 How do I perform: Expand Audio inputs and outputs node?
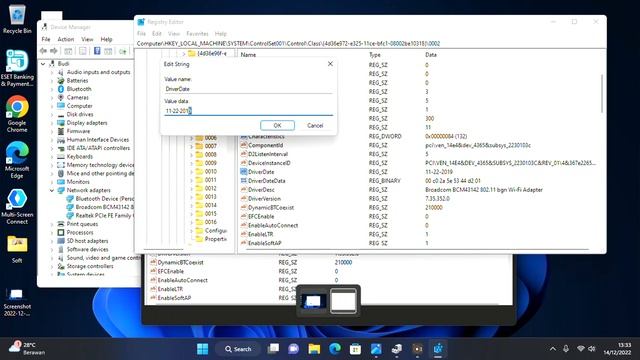(52, 72)
